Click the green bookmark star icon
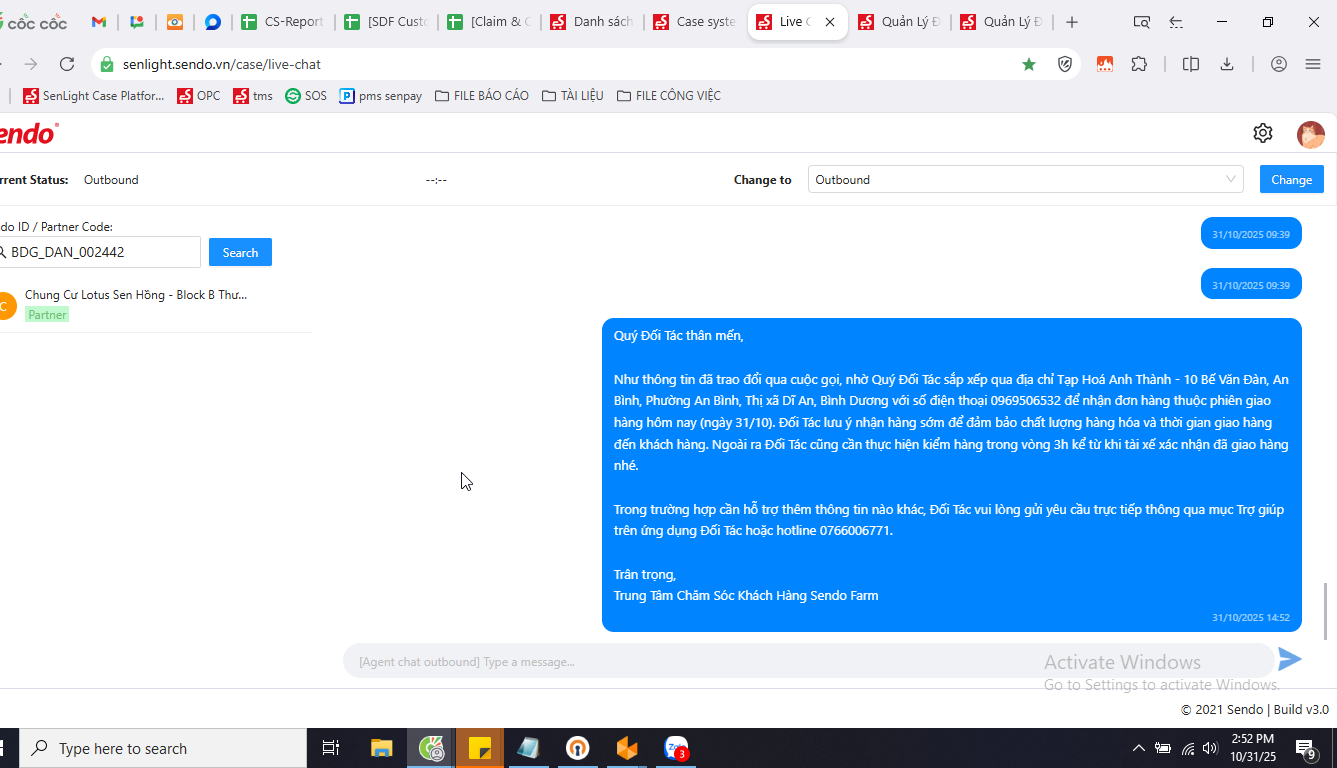The width and height of the screenshot is (1337, 768). pos(1029,64)
